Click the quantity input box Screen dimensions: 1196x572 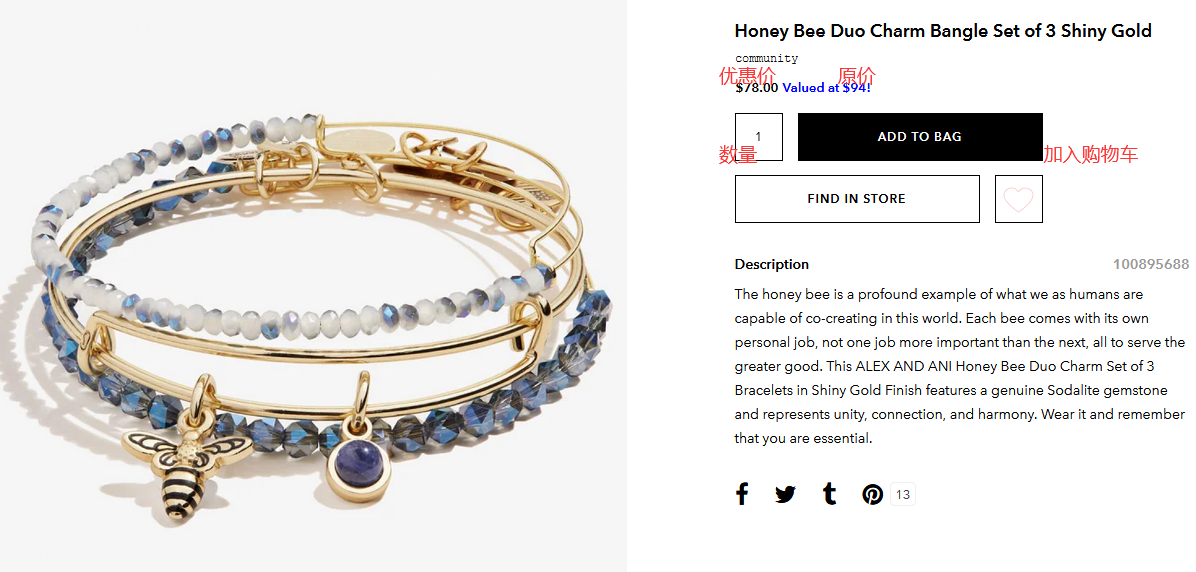click(758, 137)
